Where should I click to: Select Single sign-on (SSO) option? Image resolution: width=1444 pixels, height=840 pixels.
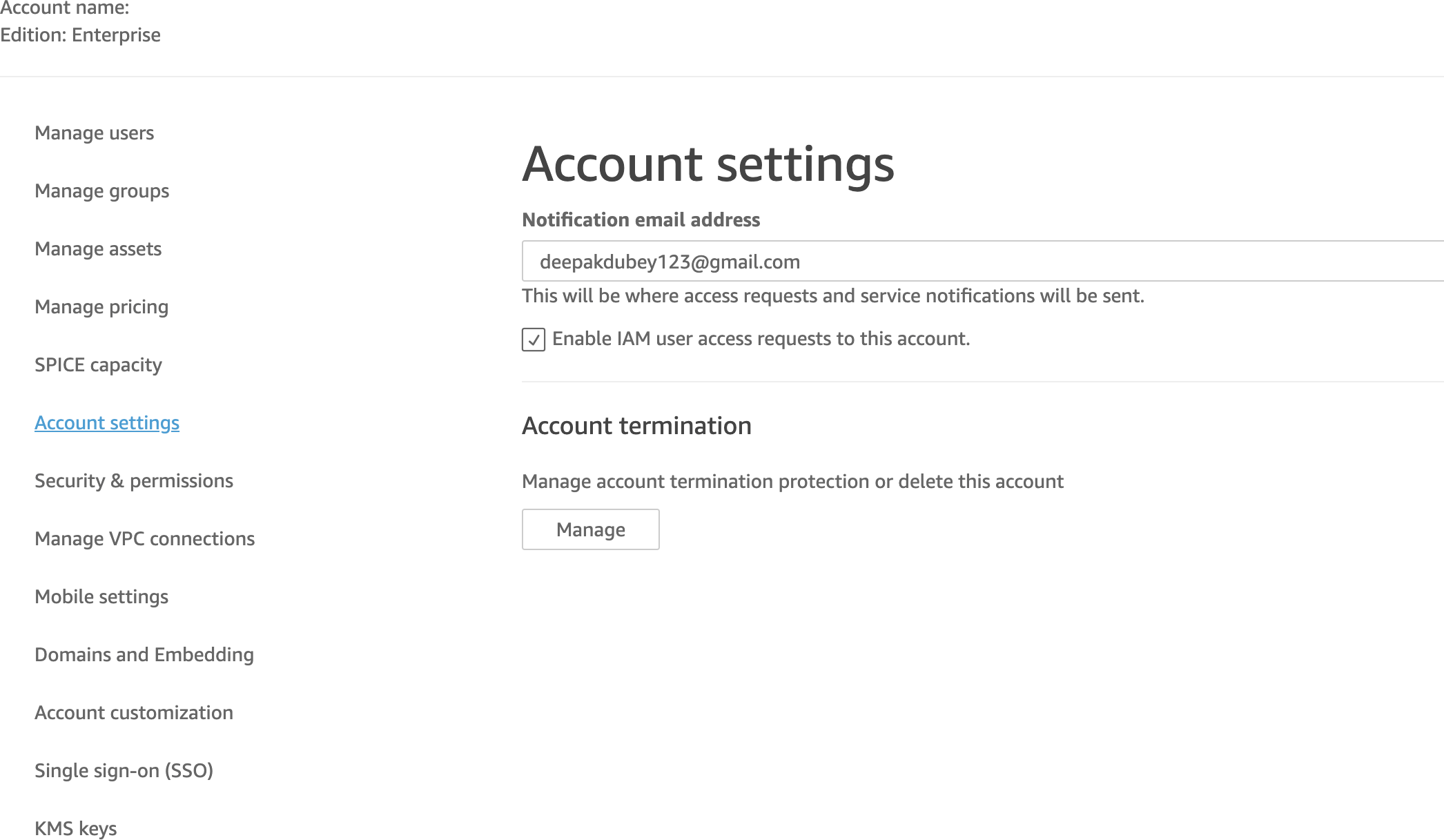click(124, 770)
